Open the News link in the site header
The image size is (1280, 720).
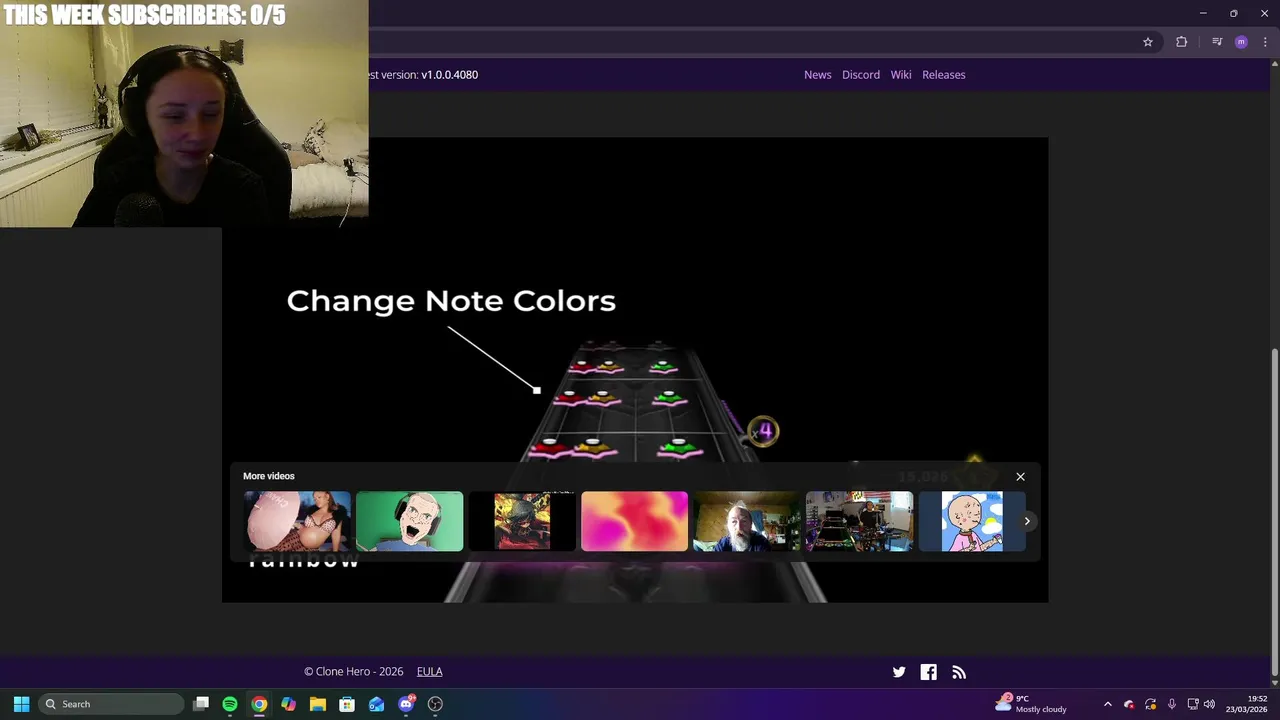pos(817,75)
